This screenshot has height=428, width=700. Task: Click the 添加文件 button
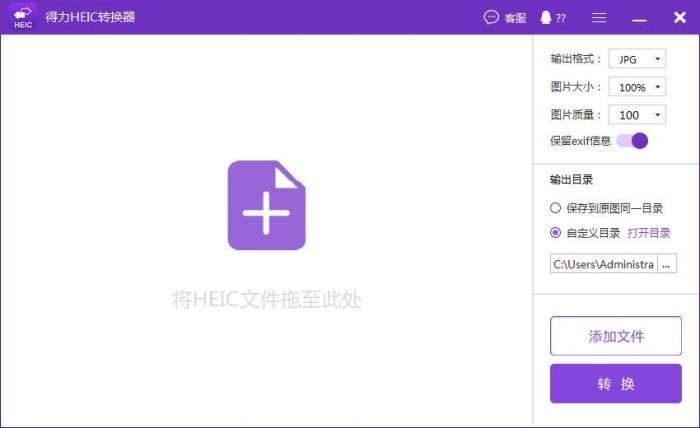click(x=616, y=336)
